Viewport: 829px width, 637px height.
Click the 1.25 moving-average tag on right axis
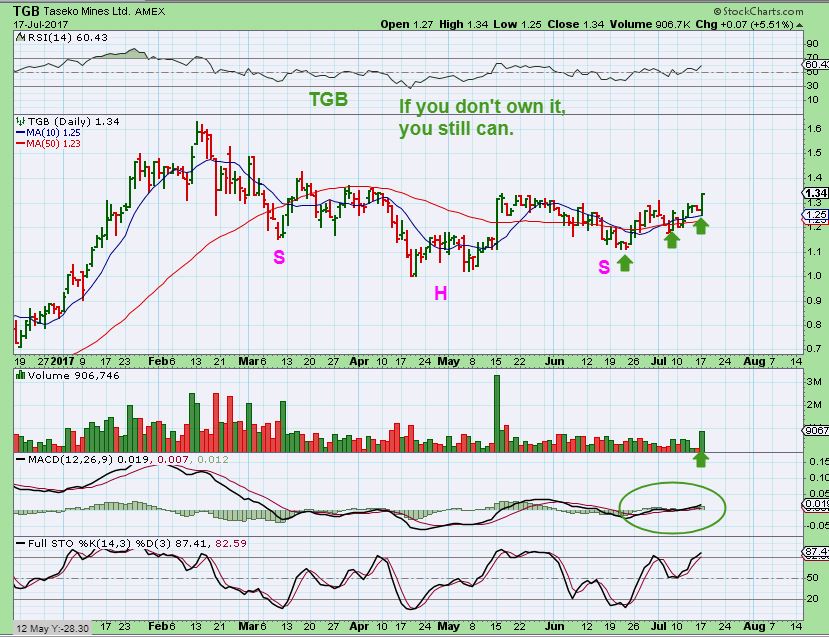coord(815,215)
